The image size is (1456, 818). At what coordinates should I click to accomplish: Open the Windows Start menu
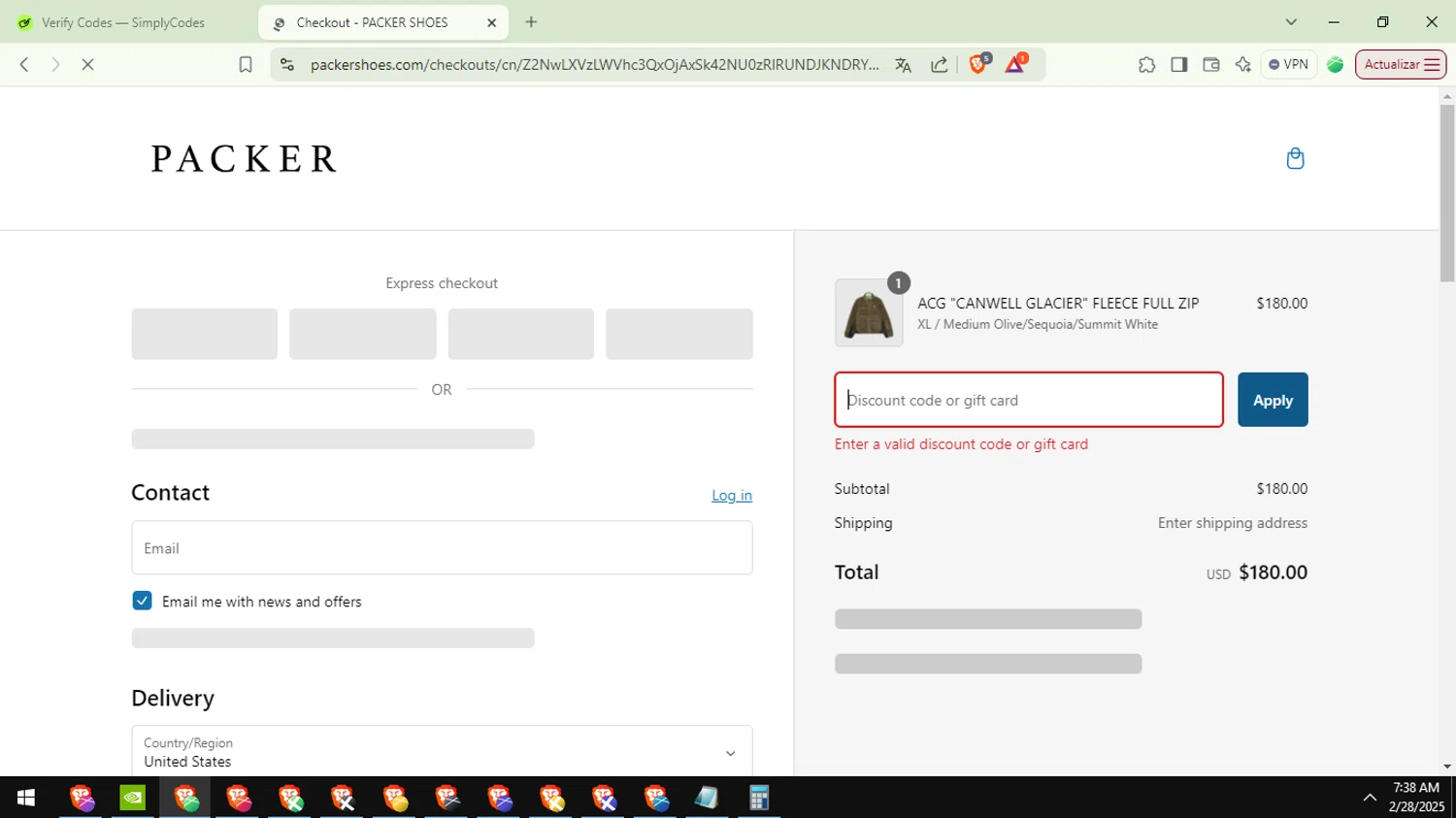click(x=26, y=798)
